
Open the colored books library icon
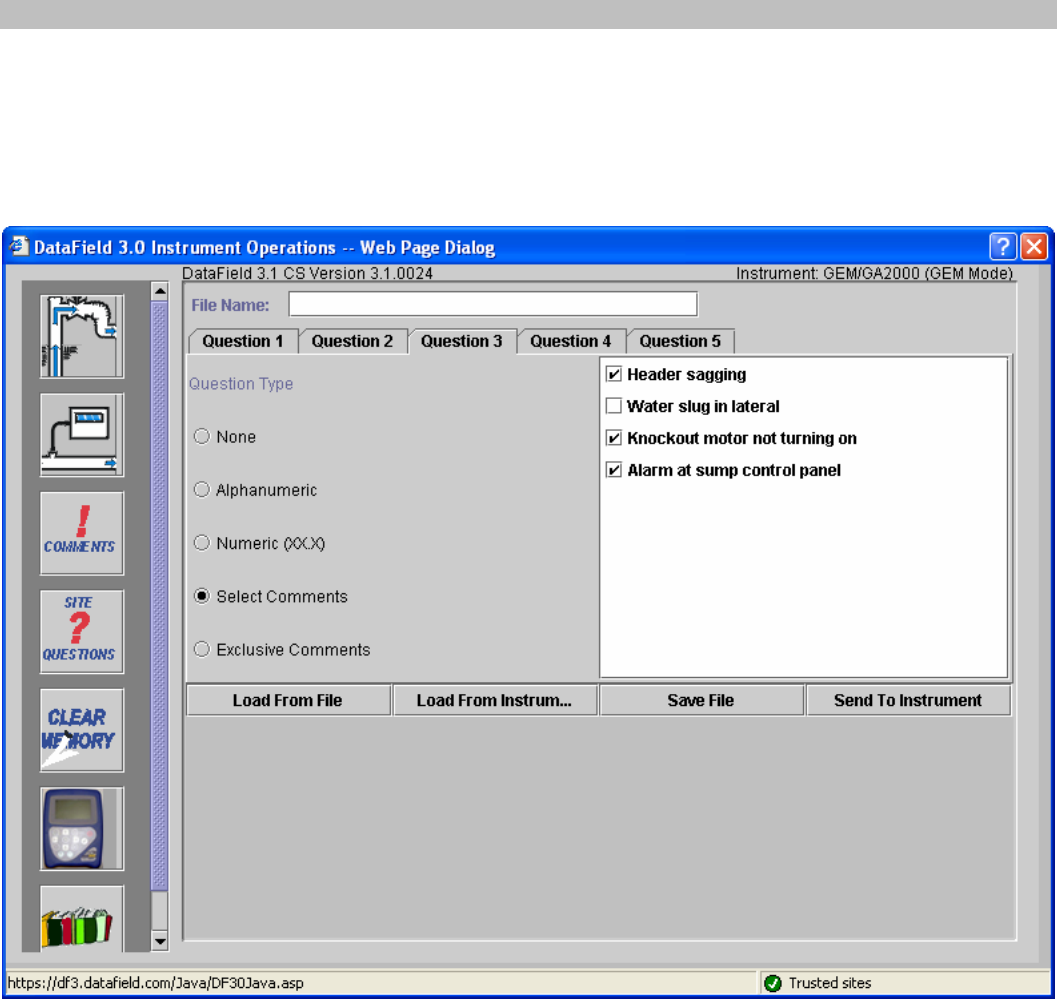click(x=82, y=919)
